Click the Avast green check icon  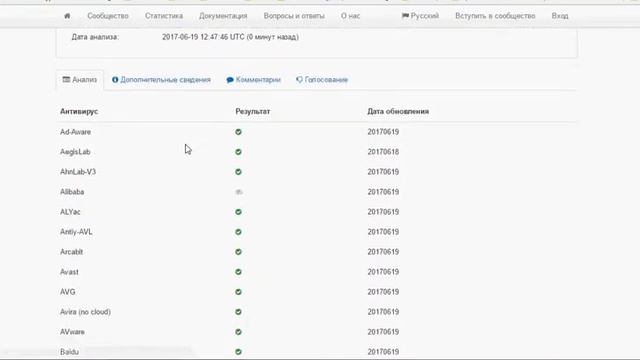(x=238, y=272)
